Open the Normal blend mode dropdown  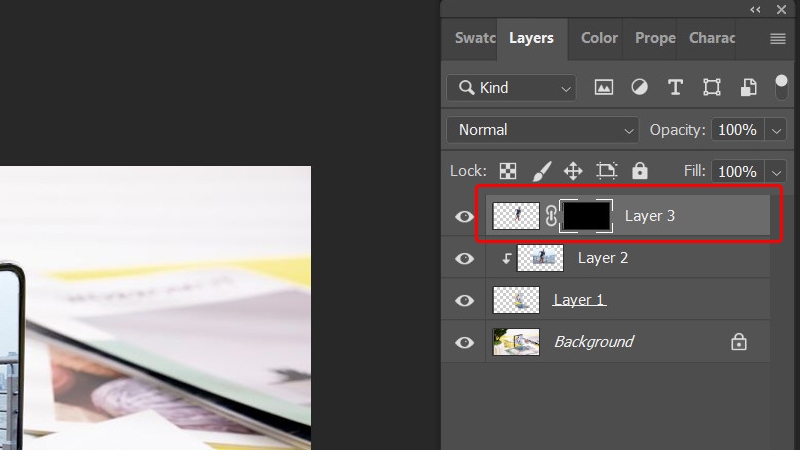(x=542, y=130)
